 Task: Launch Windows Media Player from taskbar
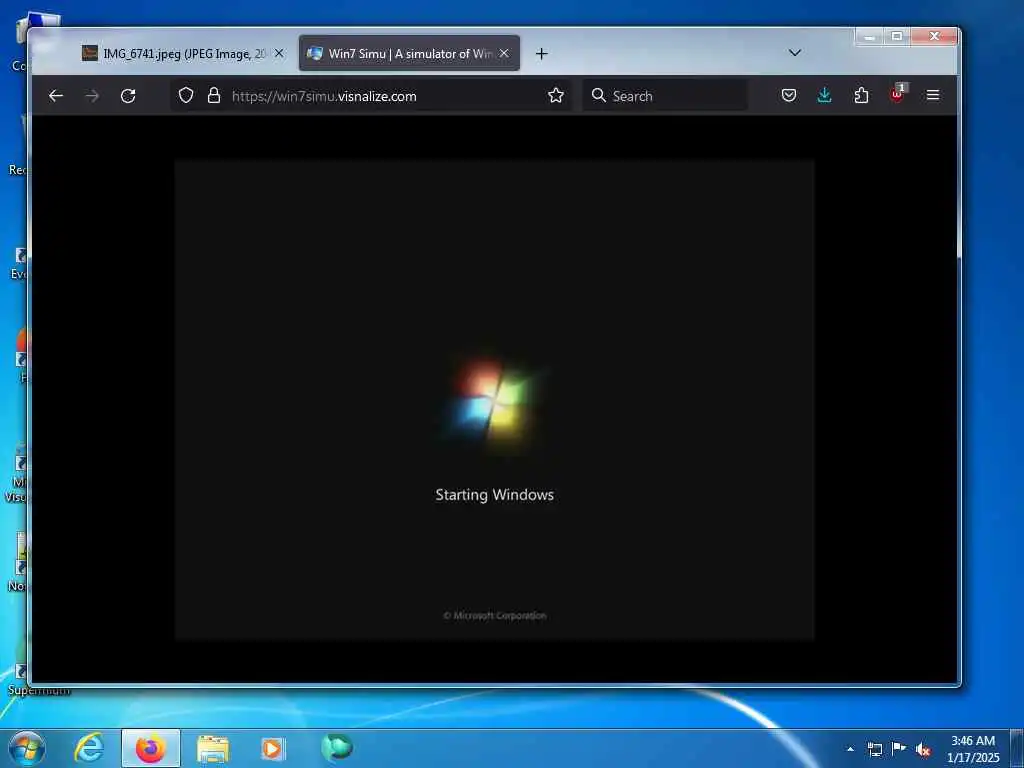tap(273, 748)
